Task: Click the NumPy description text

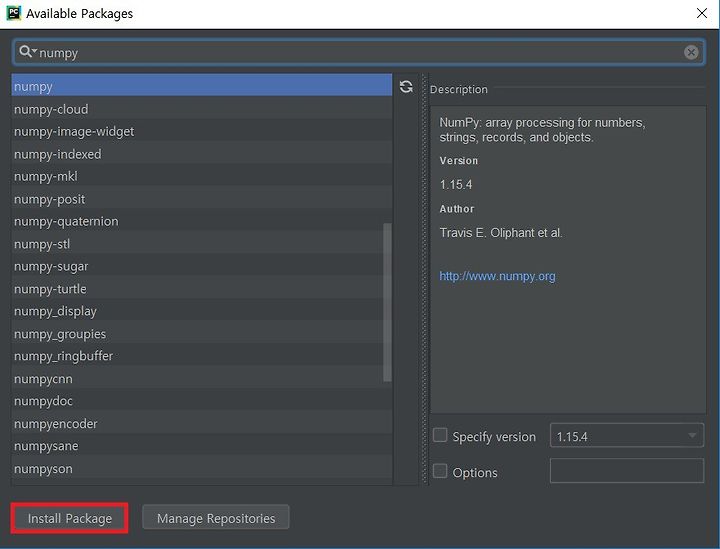Action: [542, 130]
